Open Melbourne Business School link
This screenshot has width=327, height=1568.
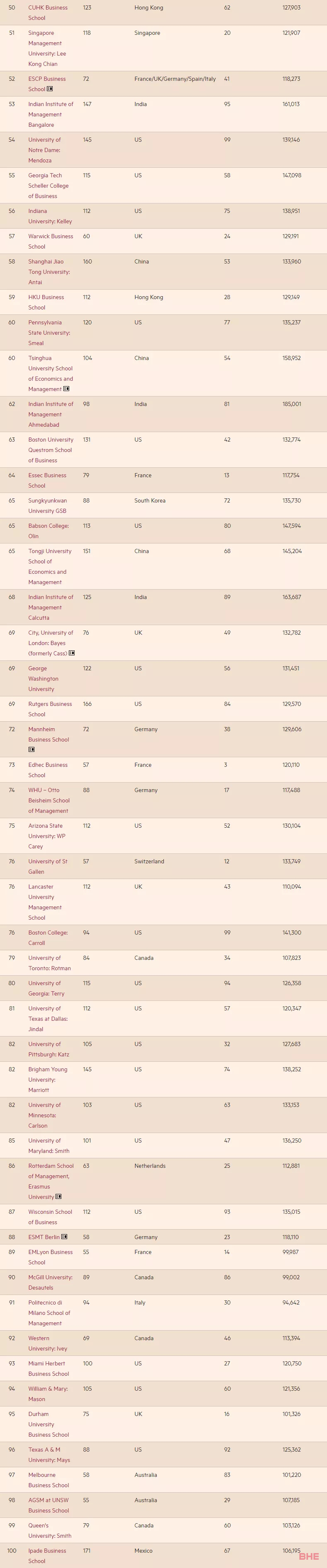[x=48, y=1480]
